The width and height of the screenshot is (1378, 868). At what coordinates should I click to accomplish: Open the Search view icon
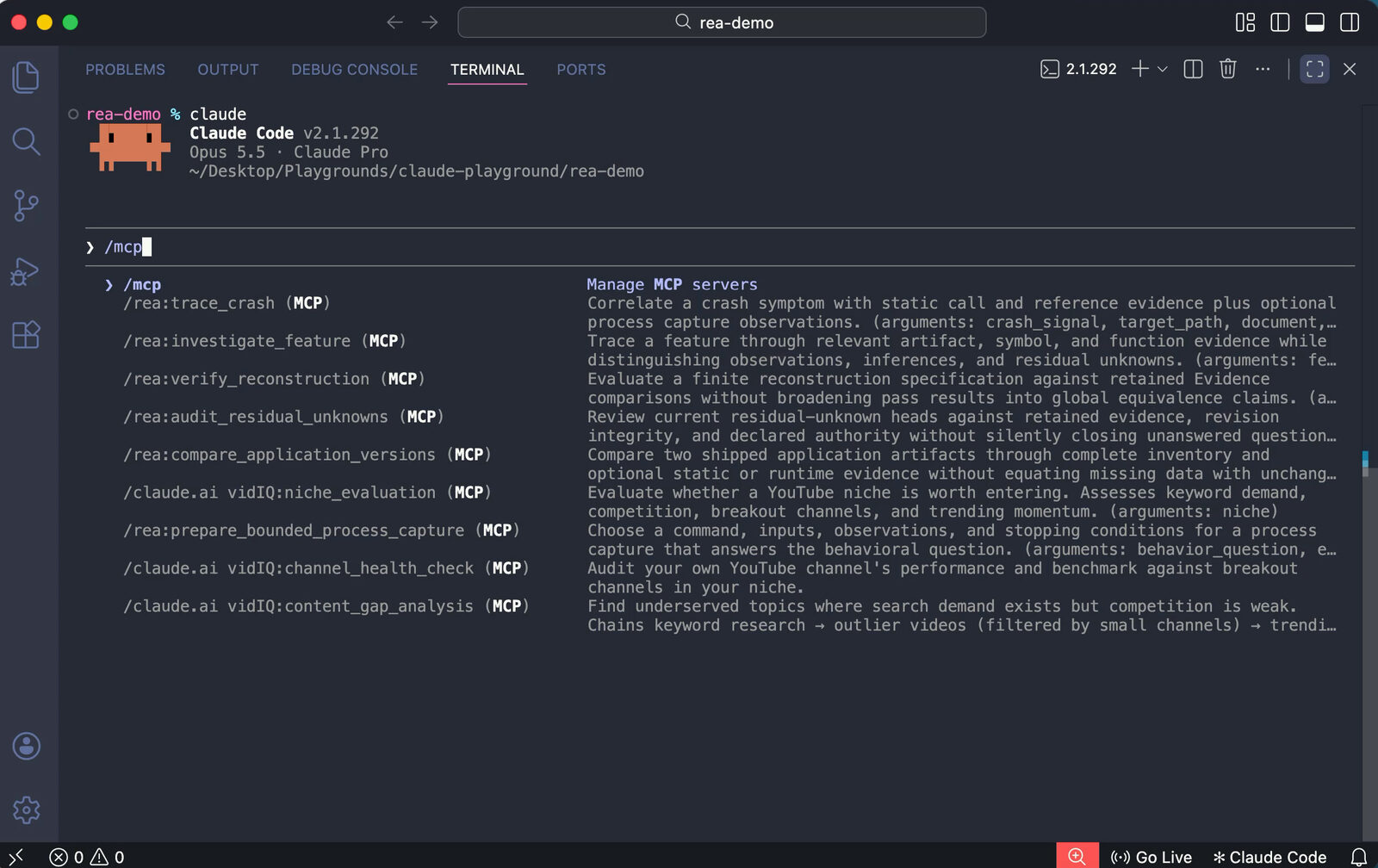[x=27, y=141]
